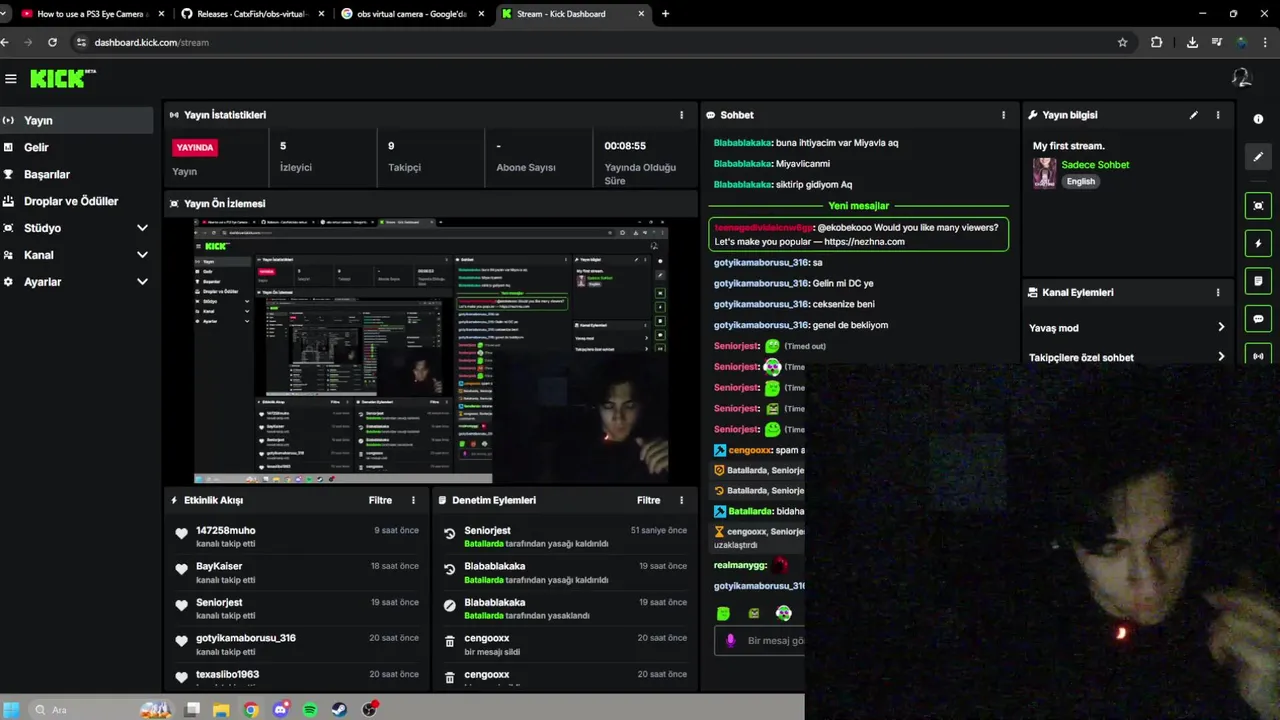Open the Chrome downloads icon
The height and width of the screenshot is (720, 1280).
(1192, 42)
